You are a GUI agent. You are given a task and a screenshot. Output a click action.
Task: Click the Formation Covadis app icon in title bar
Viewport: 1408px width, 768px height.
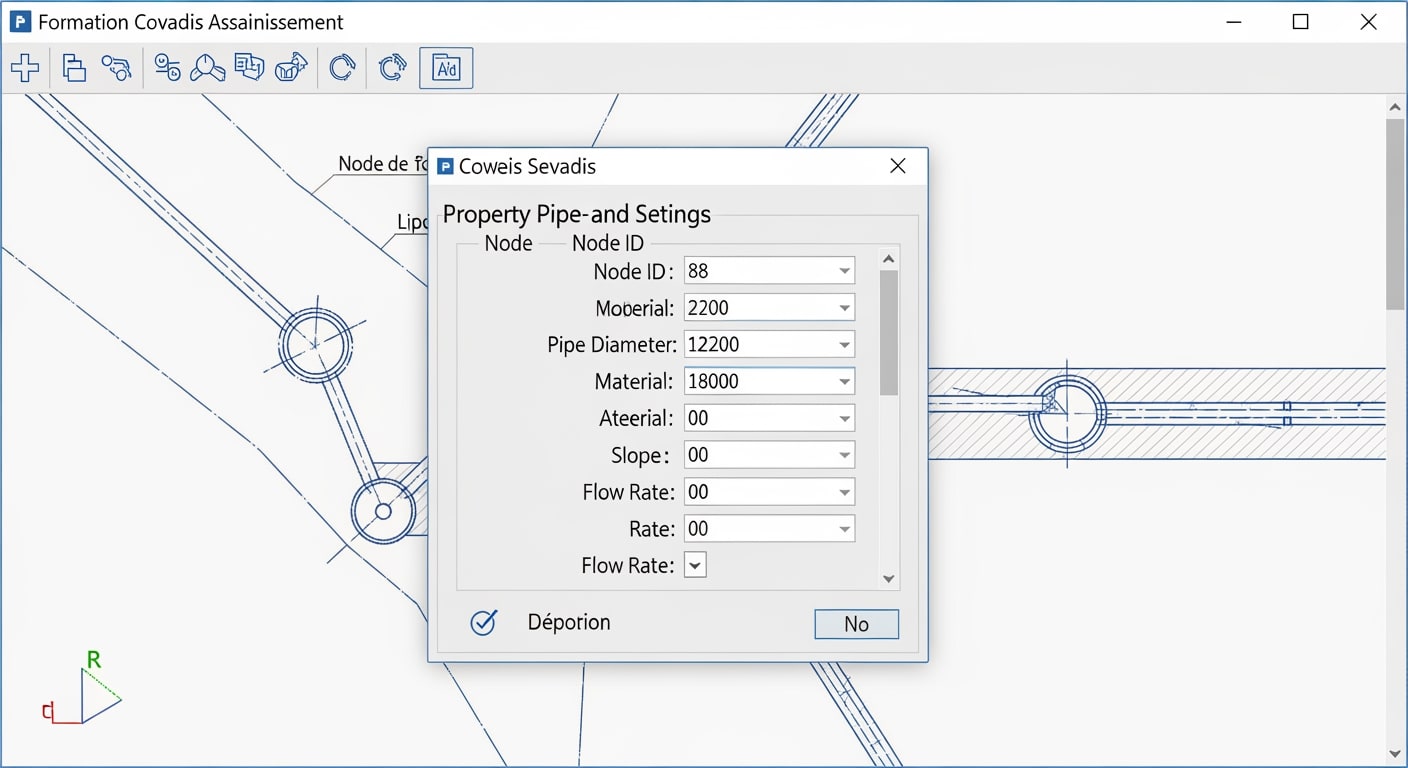(x=19, y=22)
